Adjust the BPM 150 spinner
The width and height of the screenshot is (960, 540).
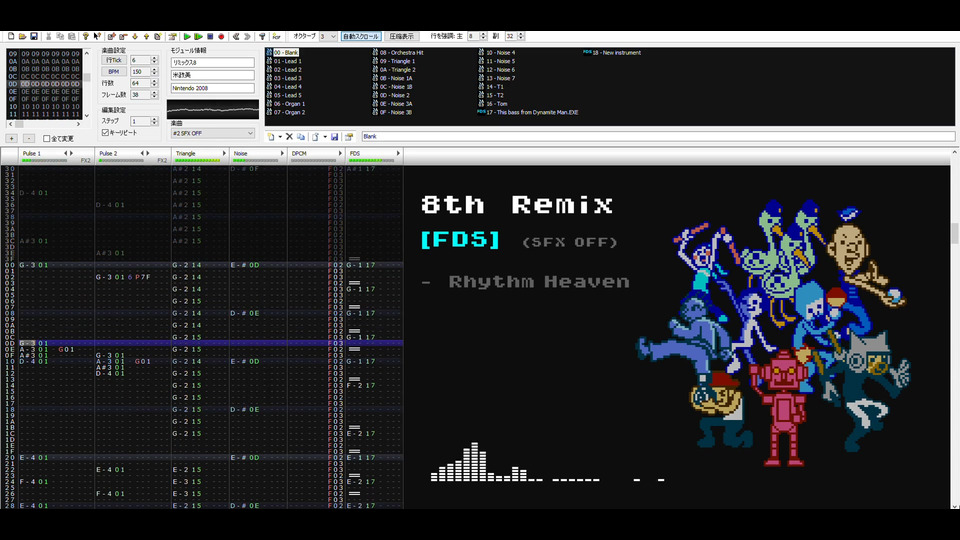[154, 72]
